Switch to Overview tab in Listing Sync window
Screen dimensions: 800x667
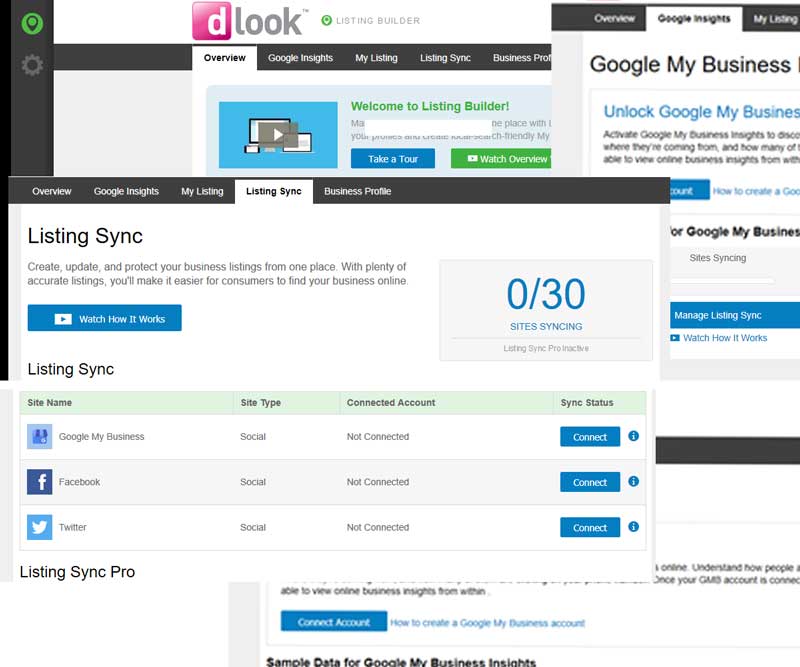tap(52, 191)
